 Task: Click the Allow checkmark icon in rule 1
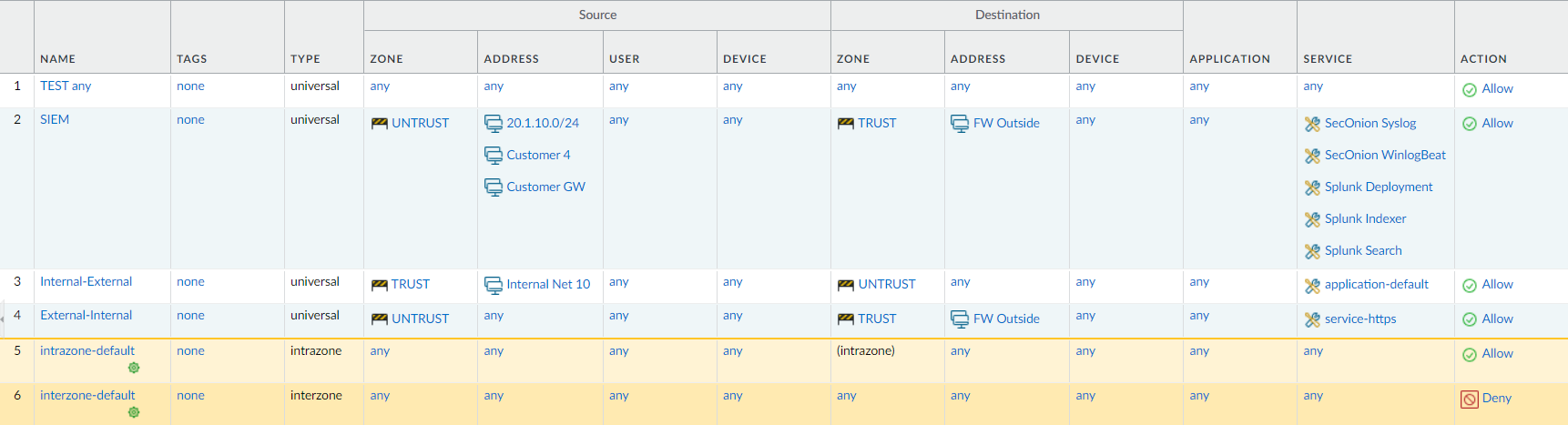click(1470, 89)
